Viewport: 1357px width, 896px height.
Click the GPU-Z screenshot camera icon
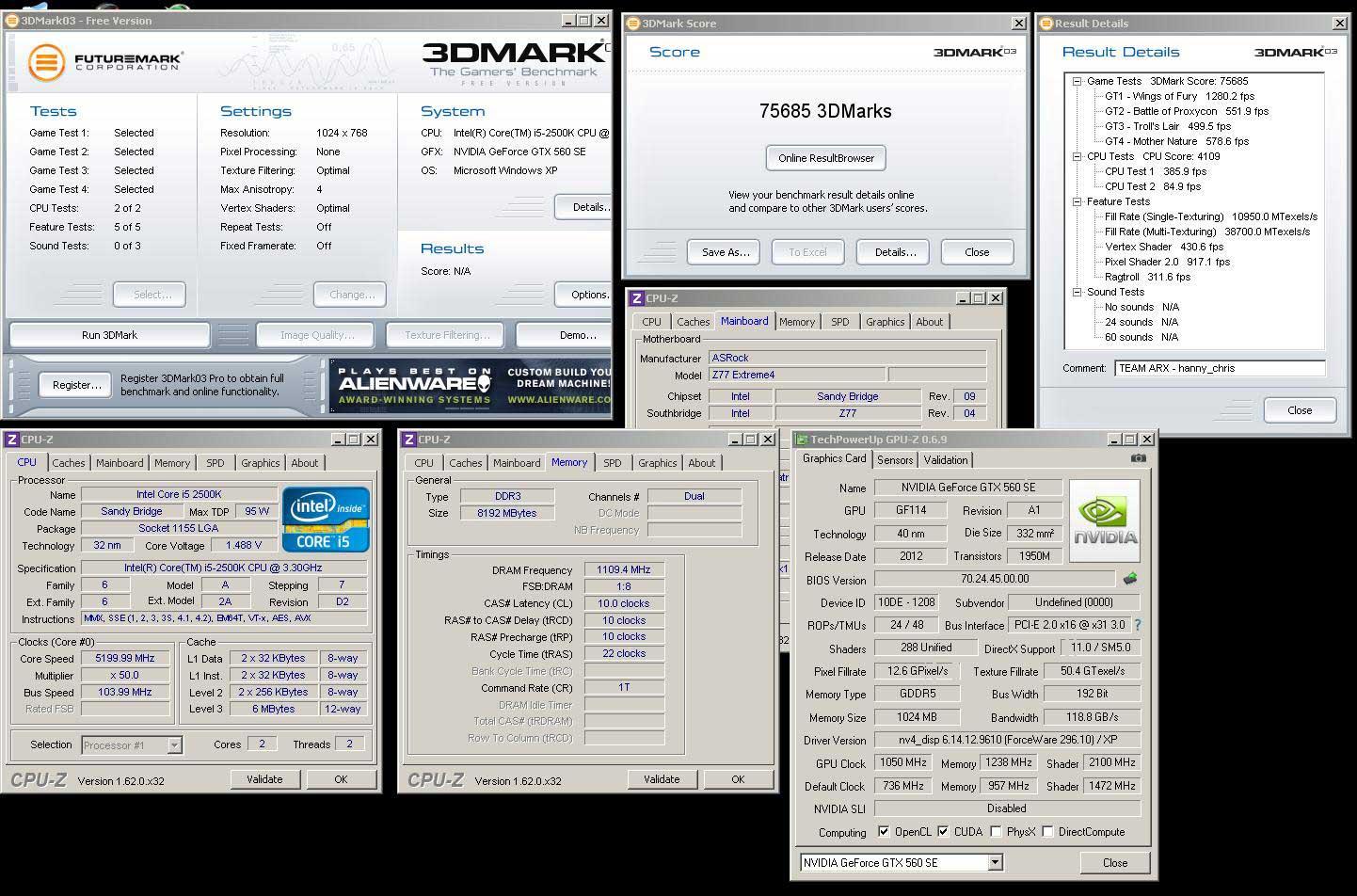pyautogui.click(x=1139, y=458)
